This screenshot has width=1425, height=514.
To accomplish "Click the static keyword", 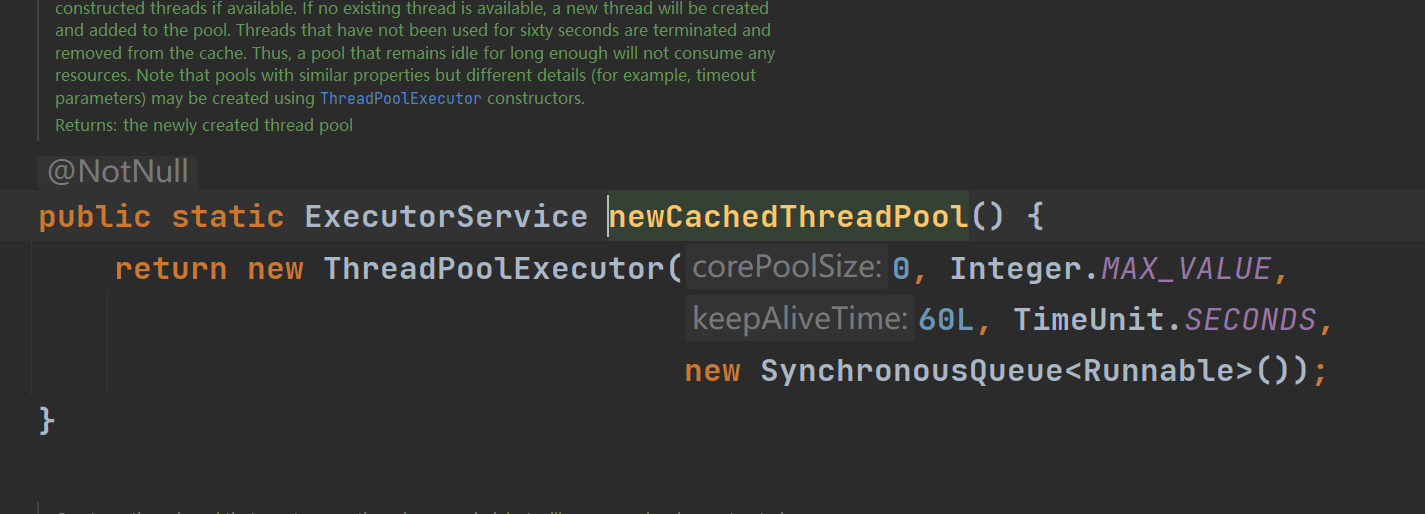I will point(228,217).
